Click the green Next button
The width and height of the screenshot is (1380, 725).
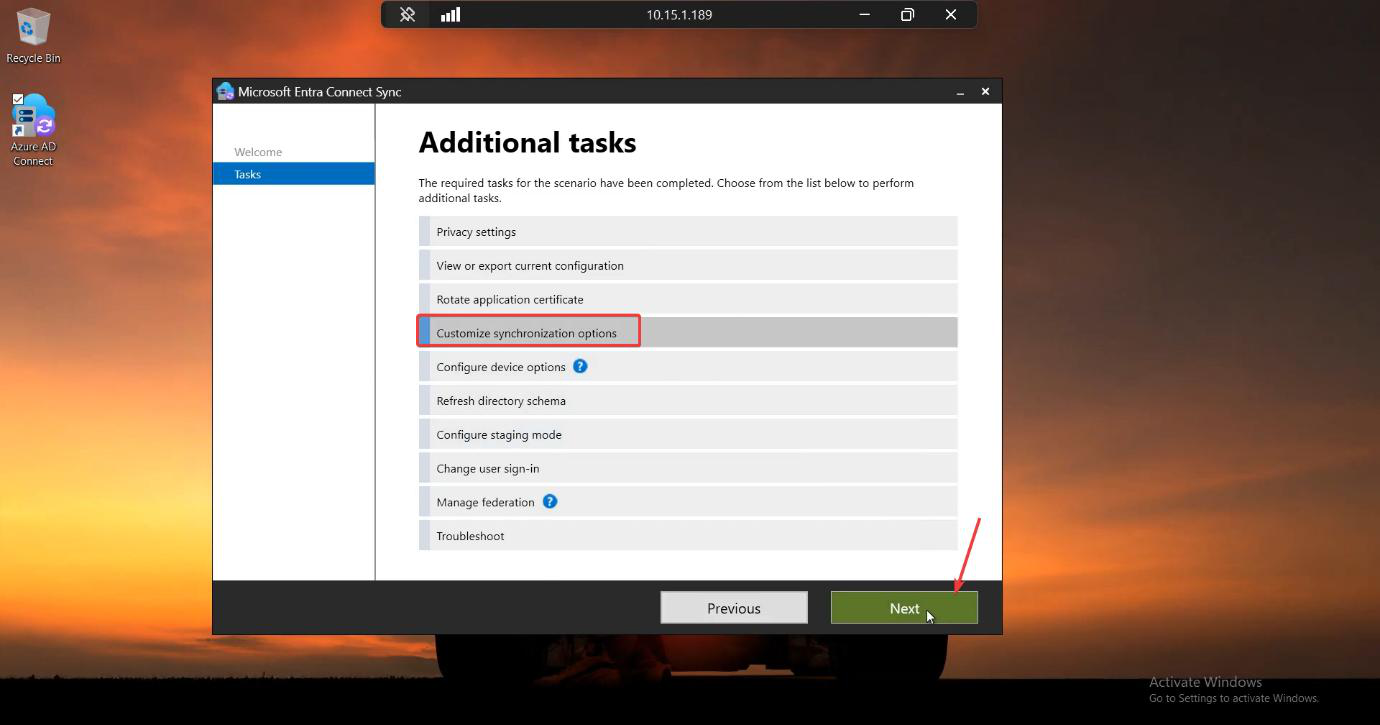tap(904, 608)
